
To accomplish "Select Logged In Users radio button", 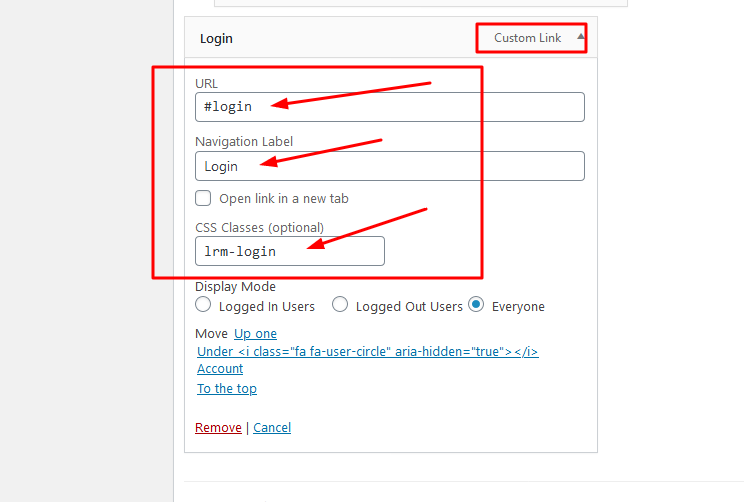I will [203, 305].
